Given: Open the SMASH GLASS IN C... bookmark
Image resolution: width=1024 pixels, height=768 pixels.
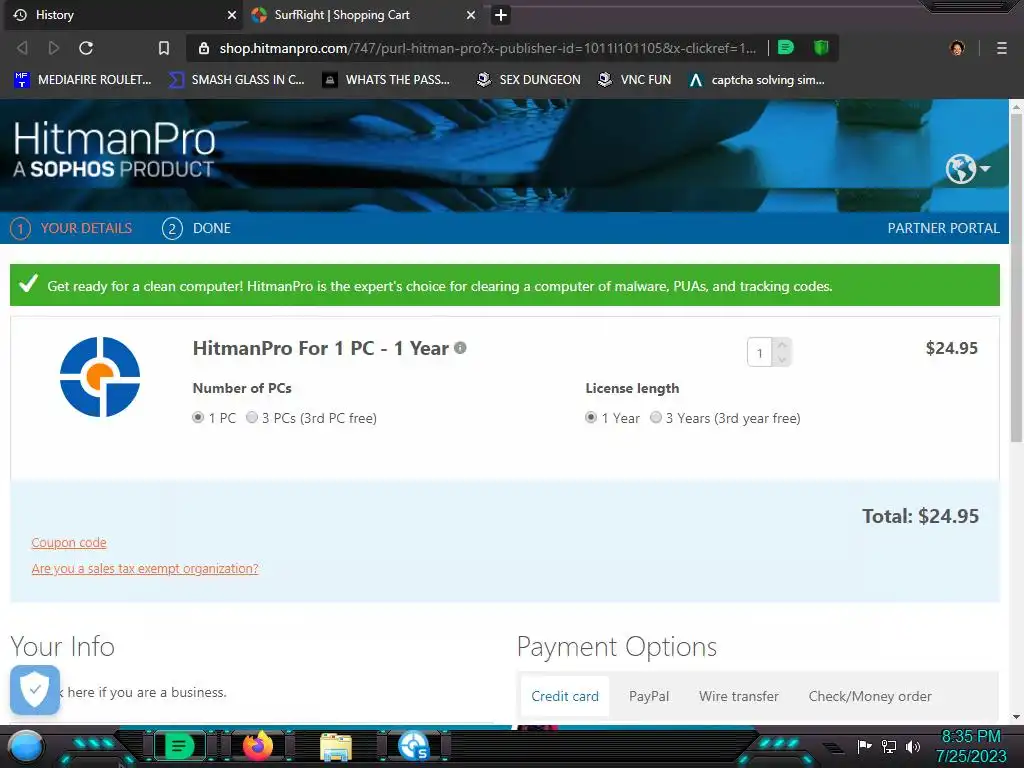Looking at the screenshot, I should pos(236,80).
